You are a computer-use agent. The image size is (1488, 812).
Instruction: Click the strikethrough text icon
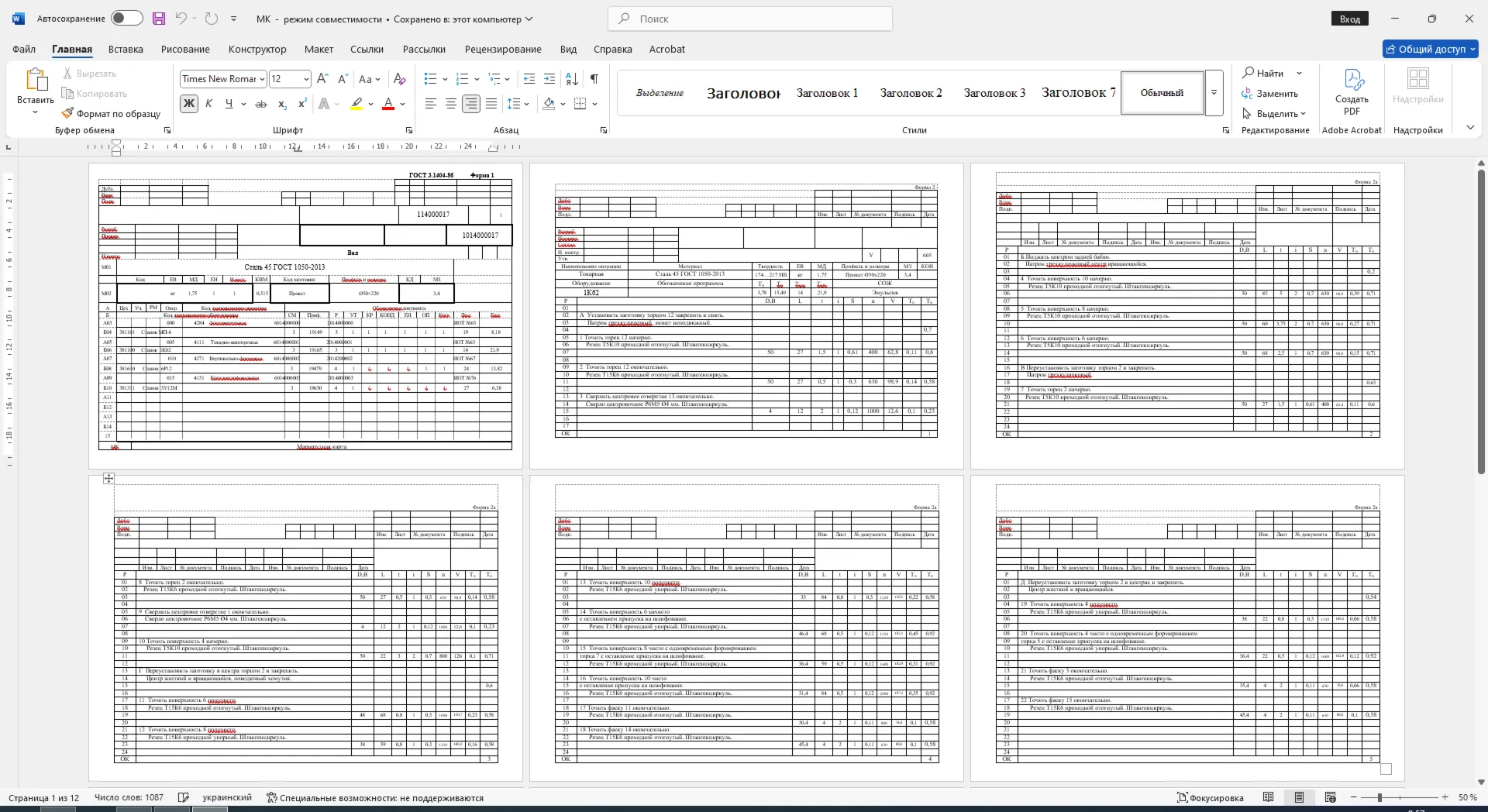click(x=261, y=104)
